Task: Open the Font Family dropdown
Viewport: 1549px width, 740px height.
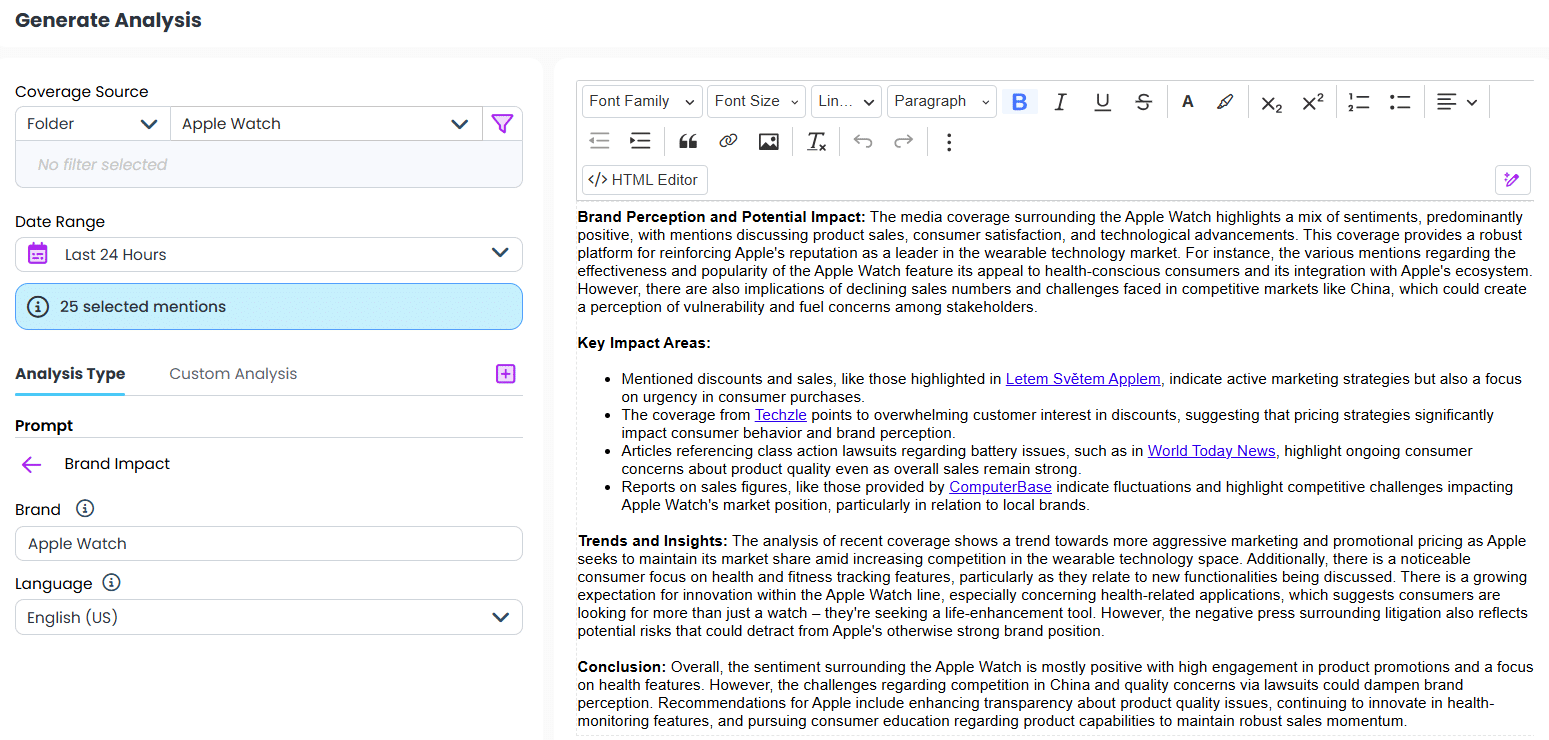Action: 642,102
